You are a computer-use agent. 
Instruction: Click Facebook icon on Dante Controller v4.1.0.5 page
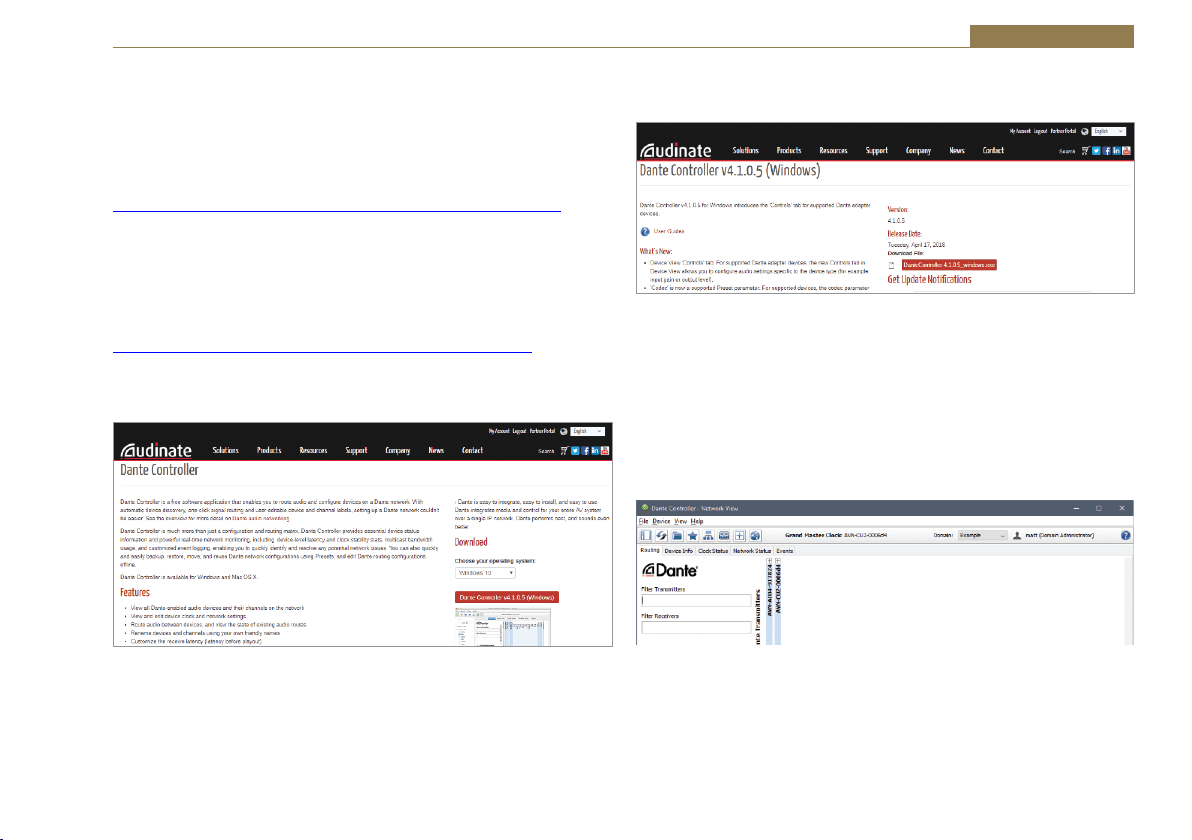pyautogui.click(x=1106, y=151)
